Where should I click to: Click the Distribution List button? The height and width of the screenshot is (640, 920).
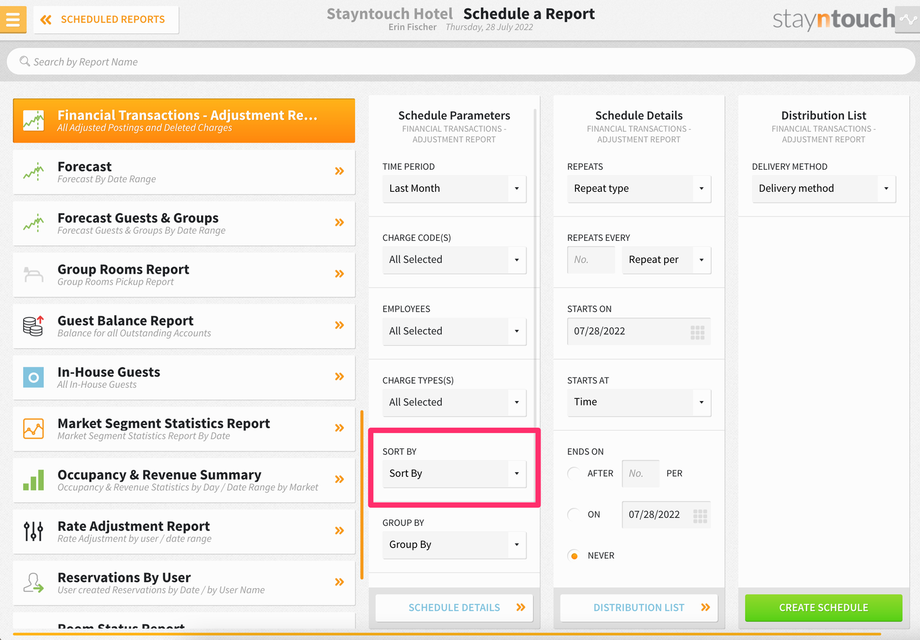[x=639, y=608]
